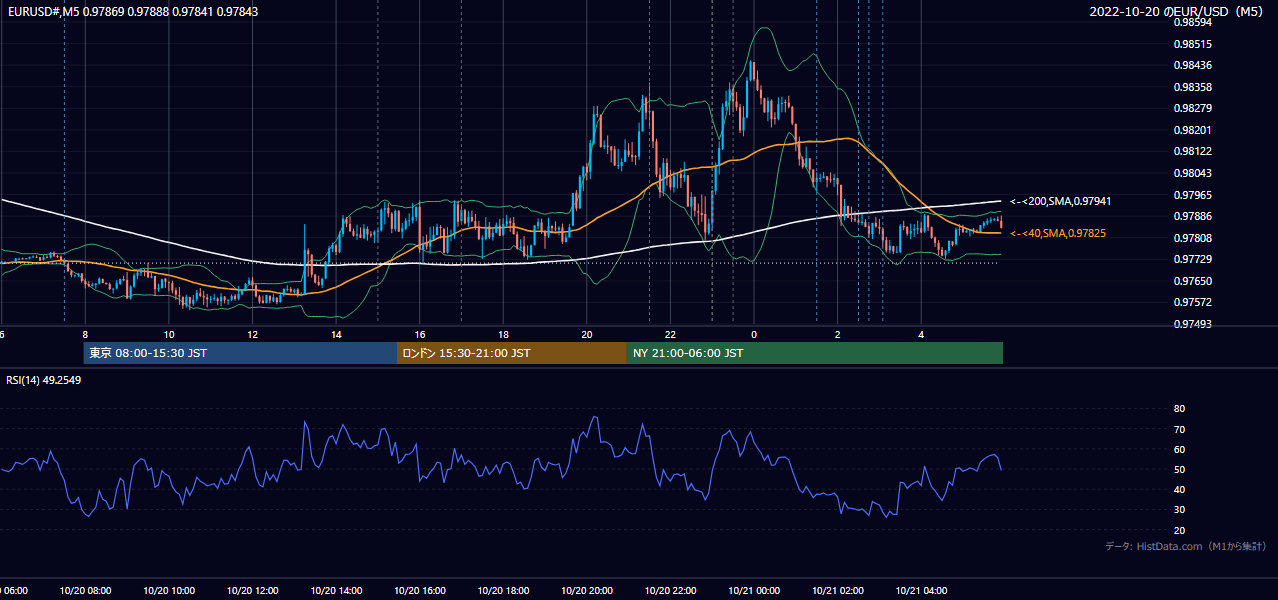Click the RSI(14) 49.2549 indicator label
The image size is (1278, 600).
point(44,380)
